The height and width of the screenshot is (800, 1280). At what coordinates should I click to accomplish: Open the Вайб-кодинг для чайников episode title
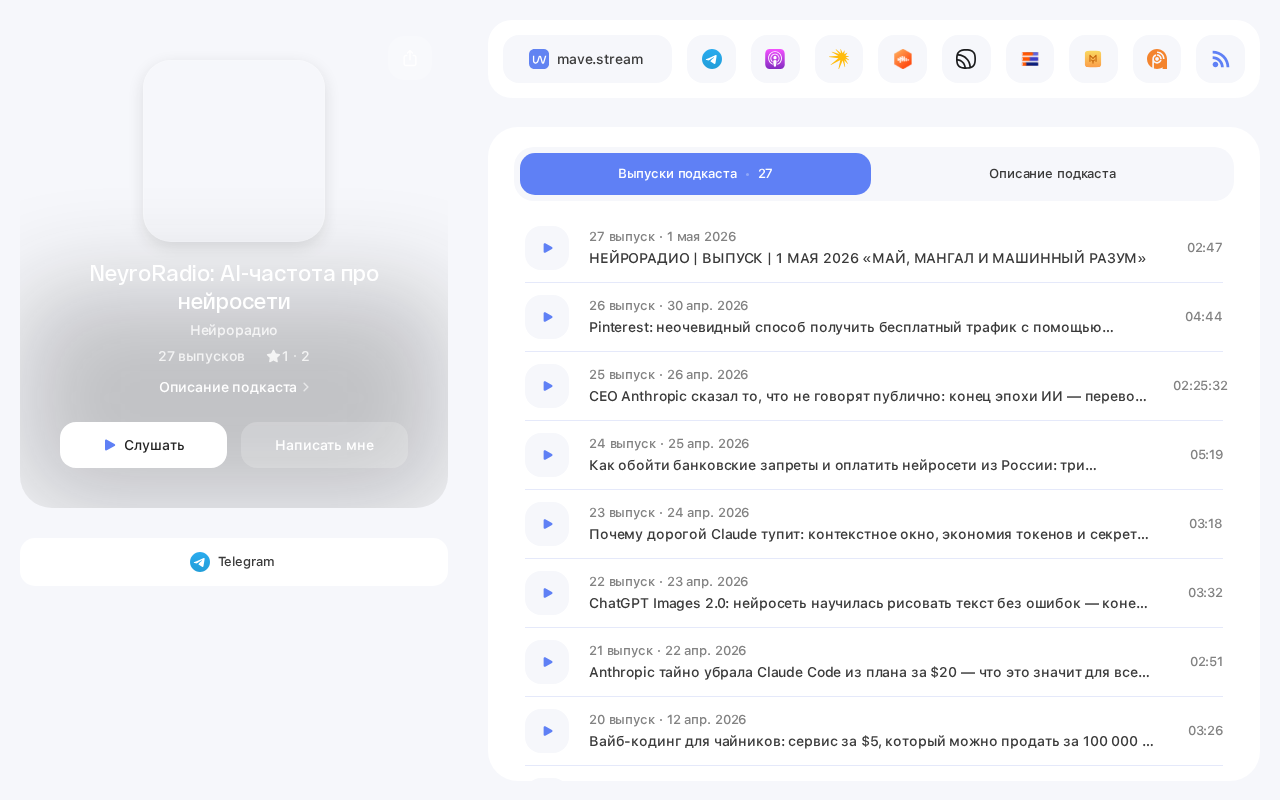pyautogui.click(x=871, y=741)
